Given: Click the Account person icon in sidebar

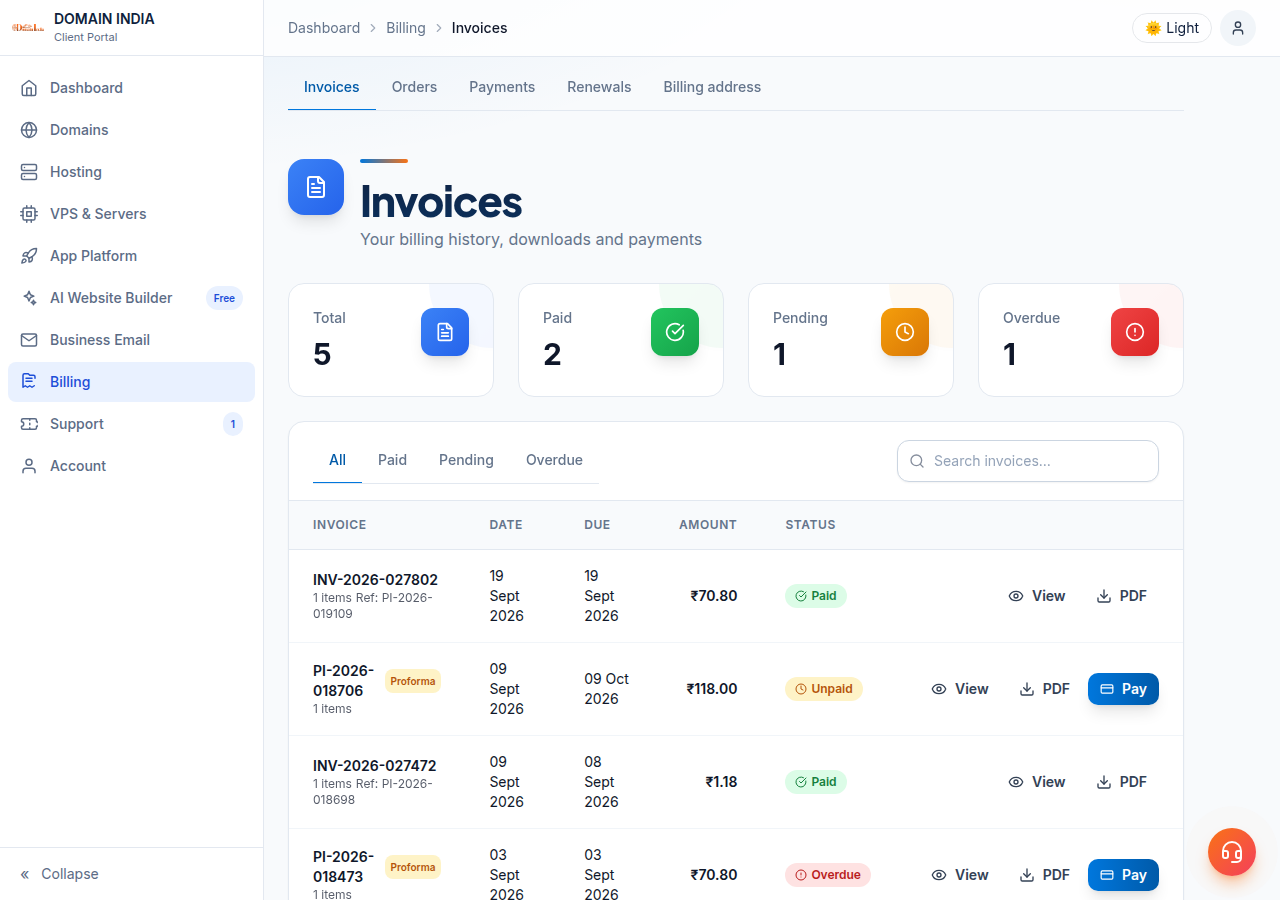Looking at the screenshot, I should pyautogui.click(x=29, y=466).
